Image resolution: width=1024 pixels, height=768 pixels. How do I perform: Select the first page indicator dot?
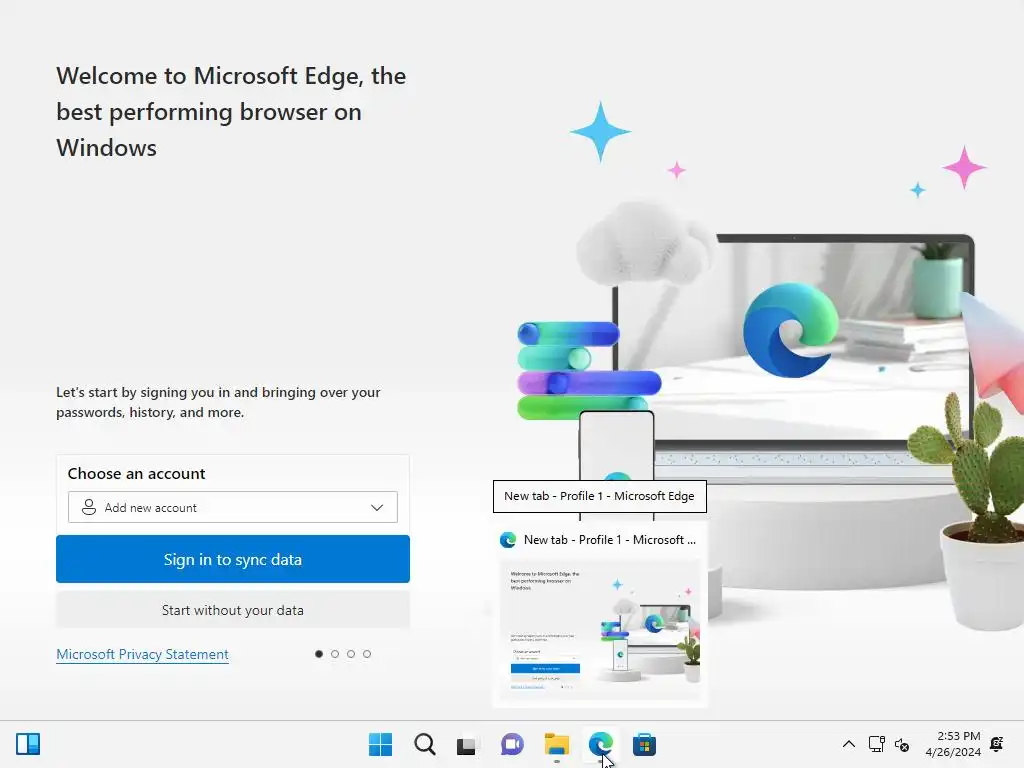pos(319,654)
